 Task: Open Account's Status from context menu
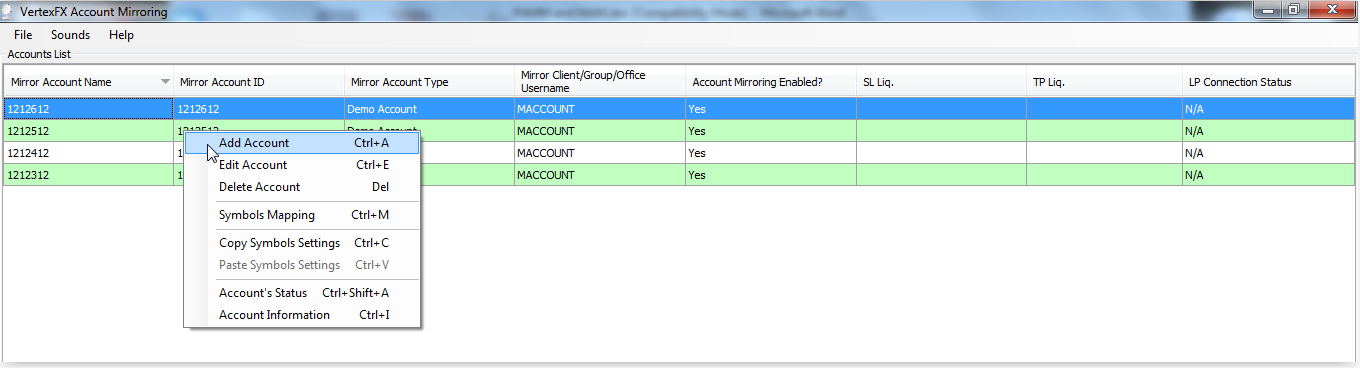(302, 293)
